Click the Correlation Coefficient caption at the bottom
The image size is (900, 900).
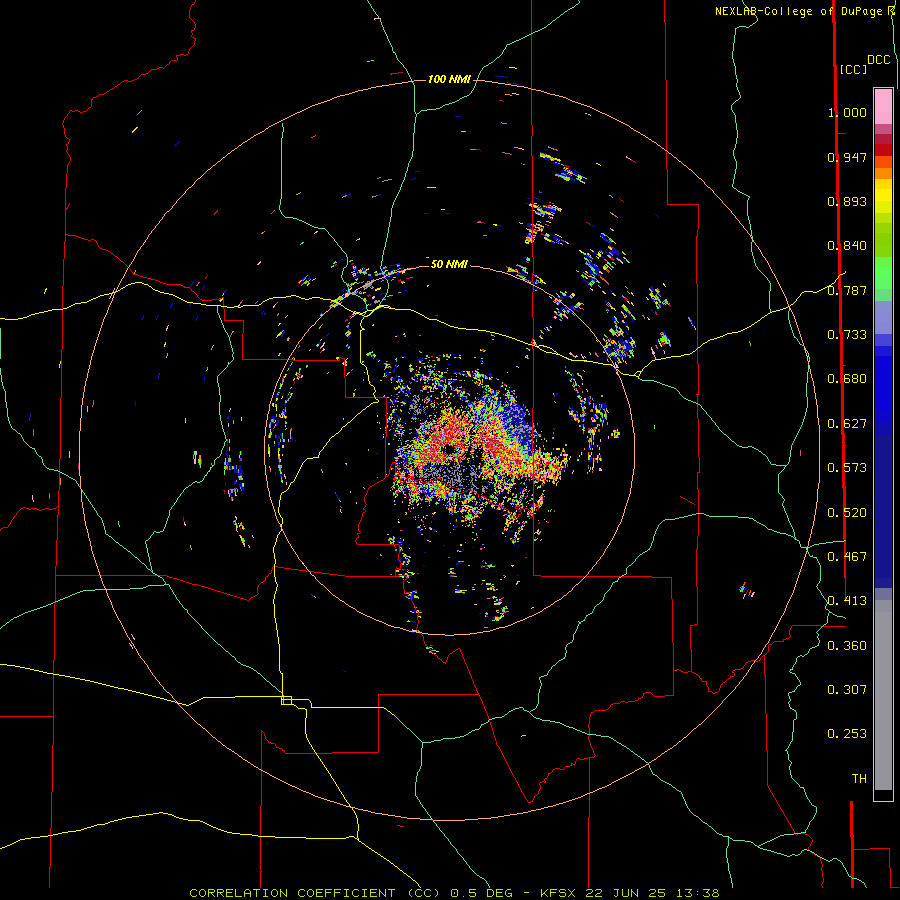(454, 893)
